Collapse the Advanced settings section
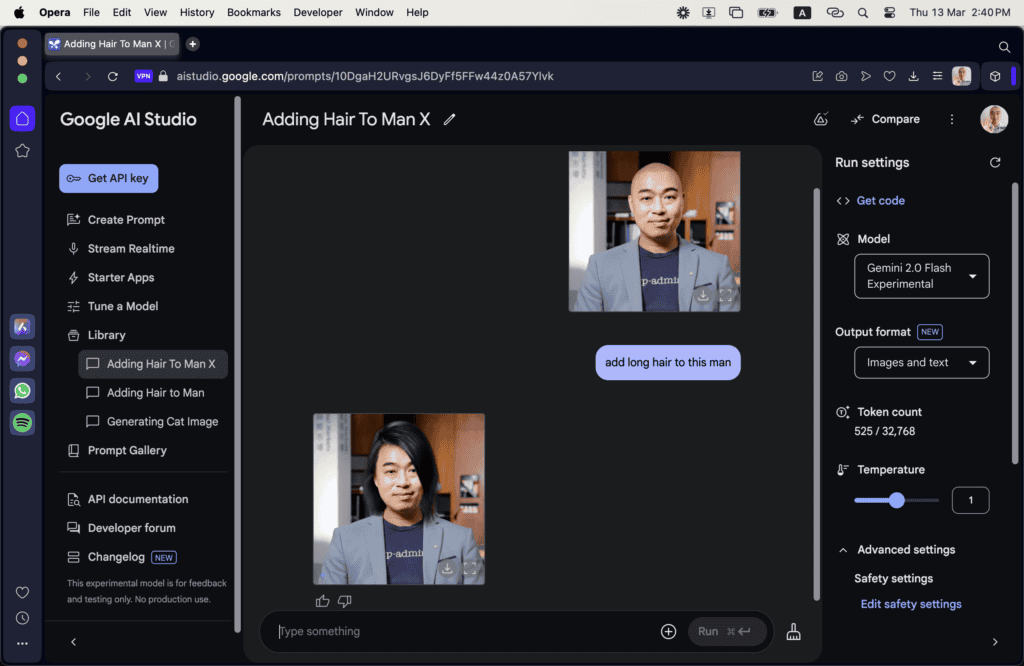1024x666 pixels. click(844, 550)
